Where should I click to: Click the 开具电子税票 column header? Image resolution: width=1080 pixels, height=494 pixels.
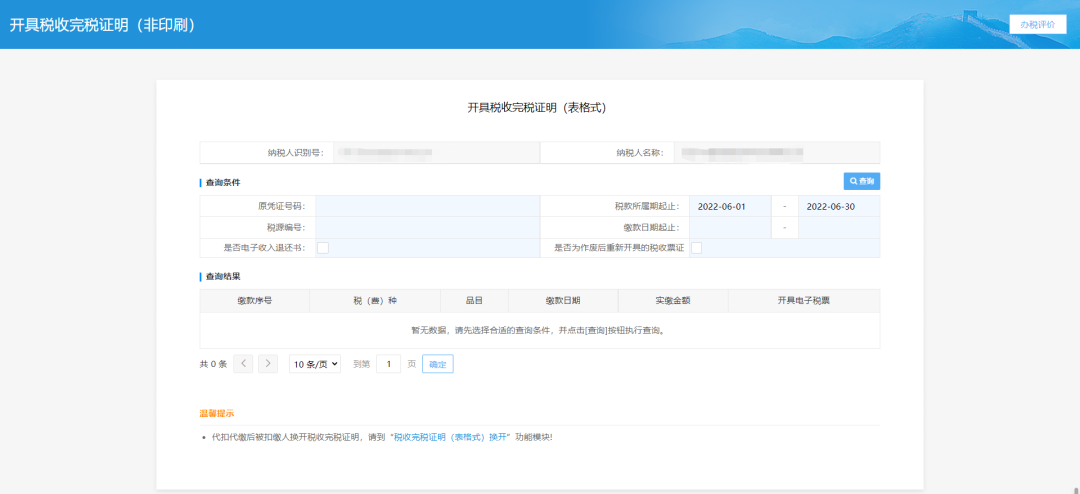(804, 301)
